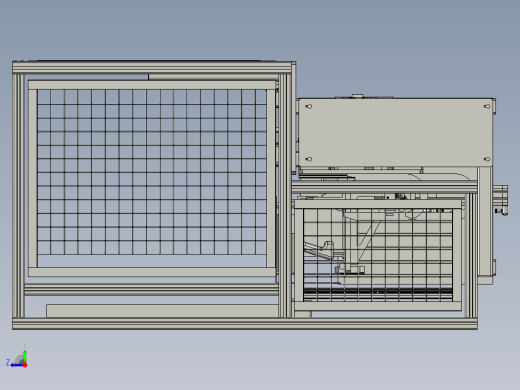Pick the bottom-left keyhole slot on cover plate

click(x=309, y=159)
